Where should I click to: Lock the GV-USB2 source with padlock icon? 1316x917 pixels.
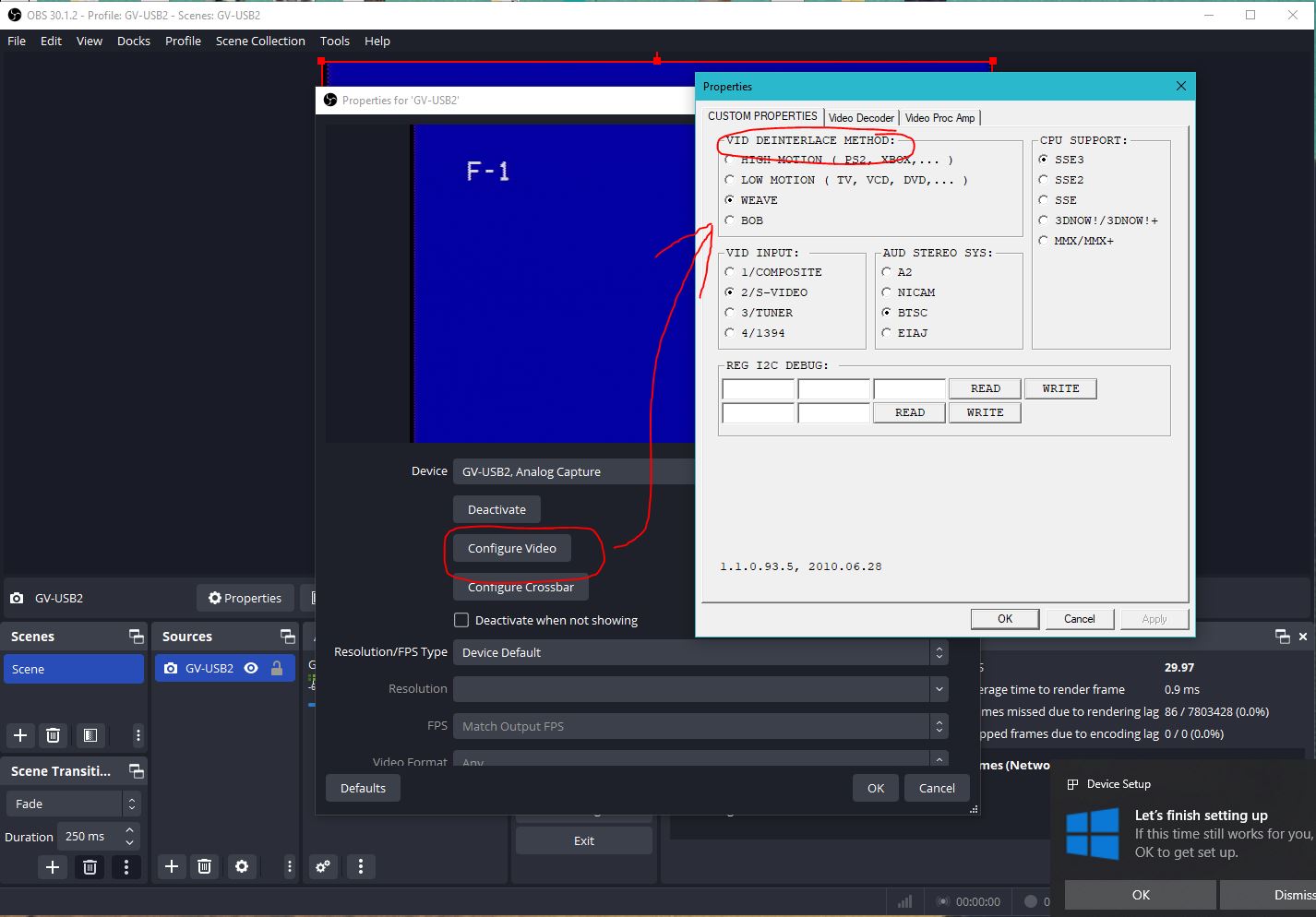coord(276,669)
